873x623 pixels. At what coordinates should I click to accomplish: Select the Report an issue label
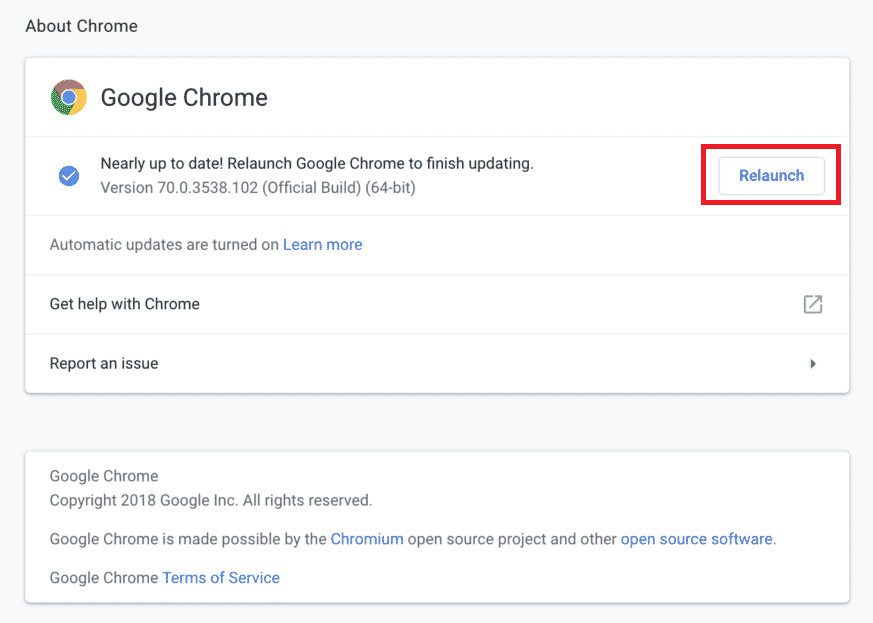pos(104,364)
